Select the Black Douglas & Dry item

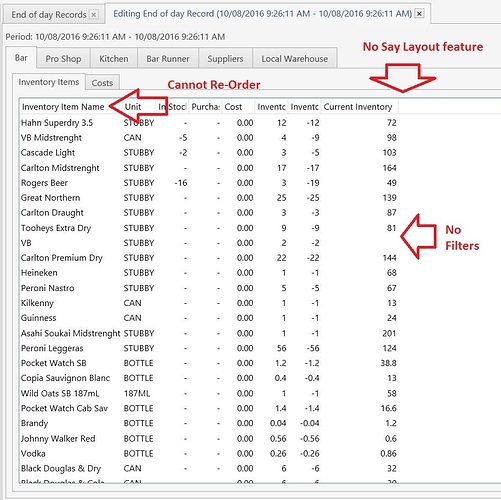point(209,468)
